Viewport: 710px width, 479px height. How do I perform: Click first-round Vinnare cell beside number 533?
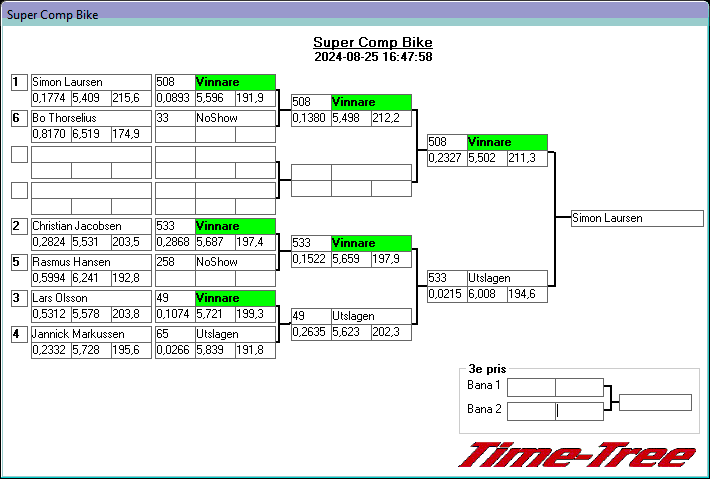pyautogui.click(x=235, y=226)
